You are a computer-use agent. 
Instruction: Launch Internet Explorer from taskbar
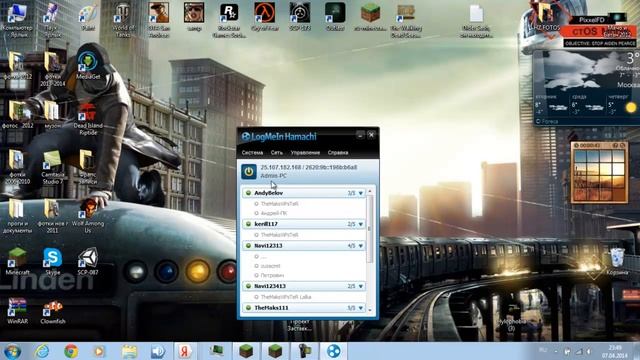[x=42, y=351]
